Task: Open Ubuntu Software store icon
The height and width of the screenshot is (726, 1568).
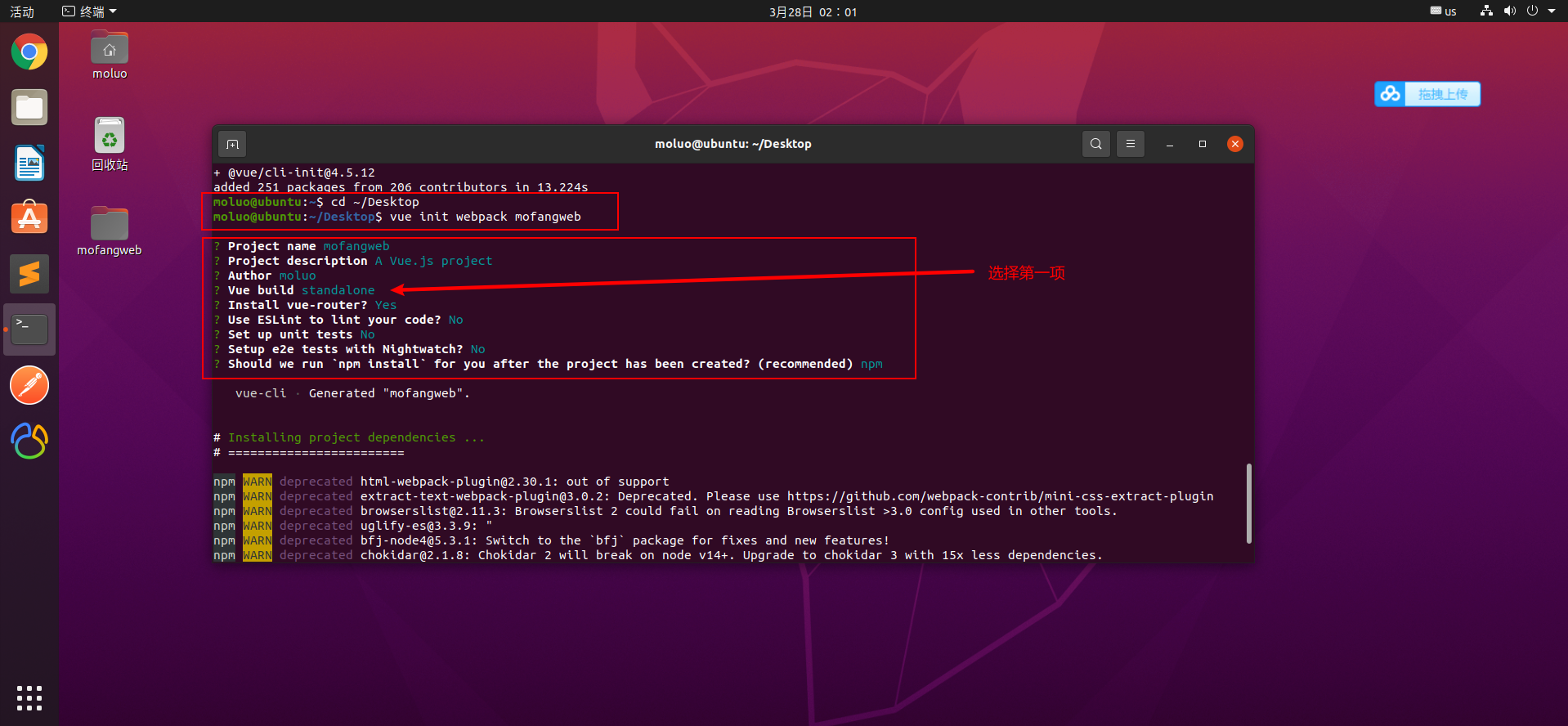Action: pos(29,218)
